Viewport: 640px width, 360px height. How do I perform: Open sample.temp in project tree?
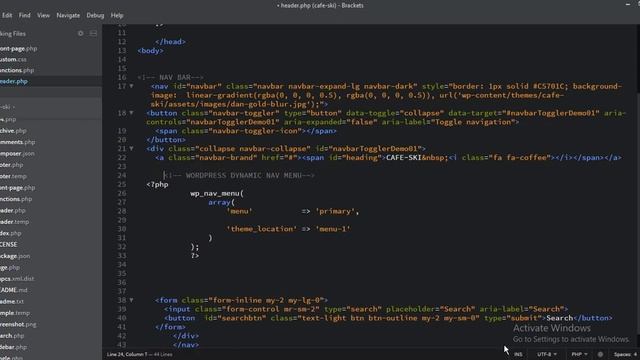tap(15, 313)
